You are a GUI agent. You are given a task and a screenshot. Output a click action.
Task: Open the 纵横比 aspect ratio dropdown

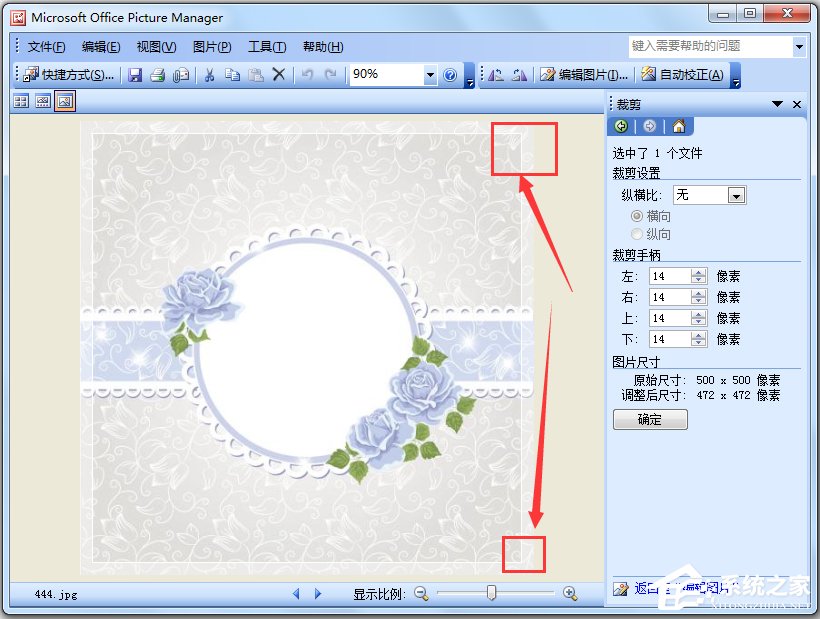[736, 196]
